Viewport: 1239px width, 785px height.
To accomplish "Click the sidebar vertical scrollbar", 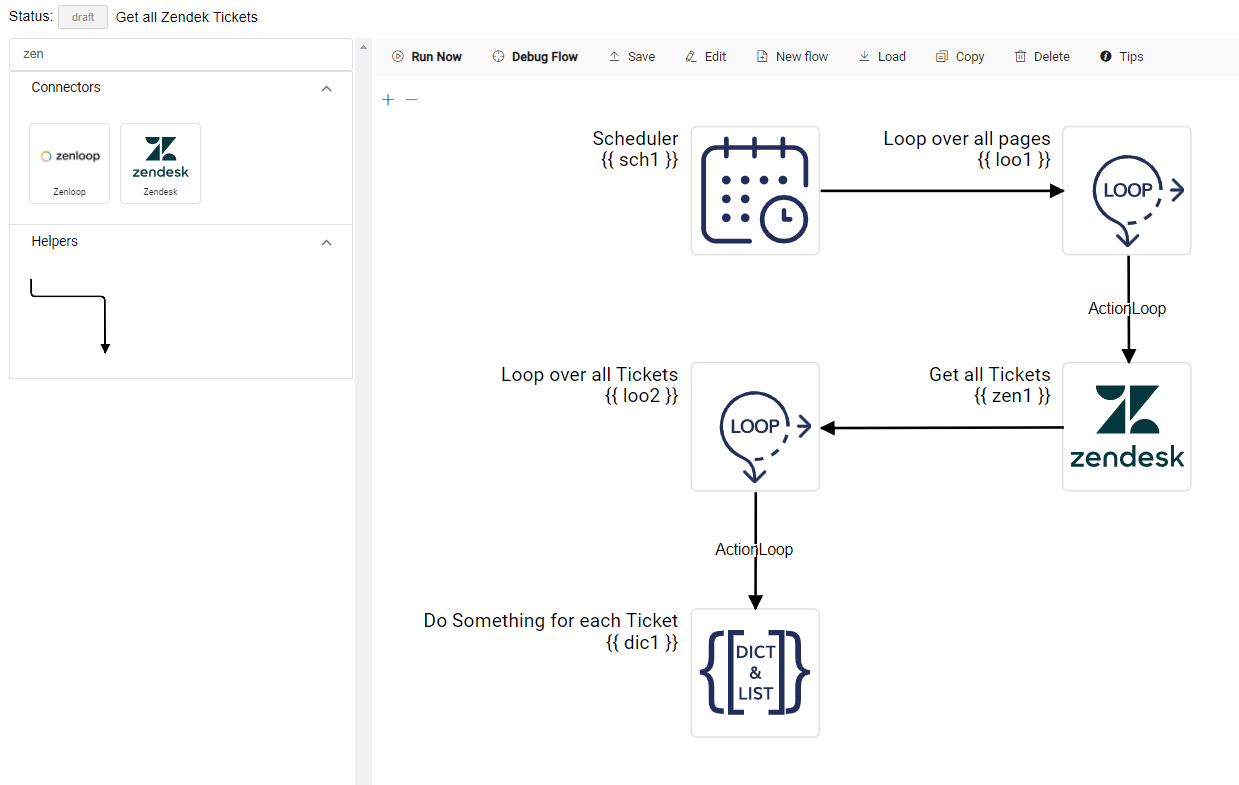I will coord(363,411).
